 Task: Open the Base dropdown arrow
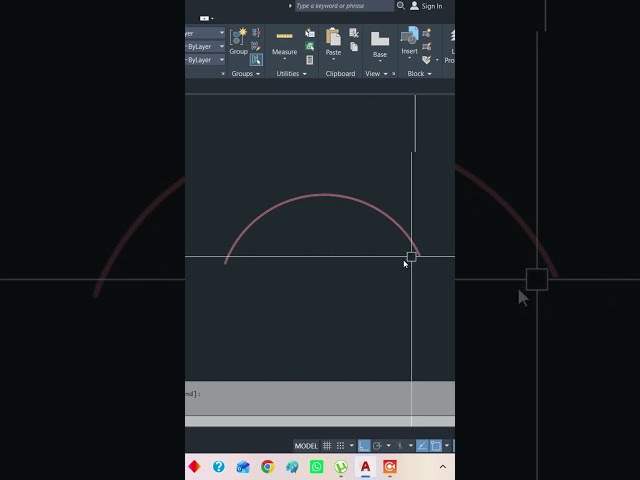380,61
